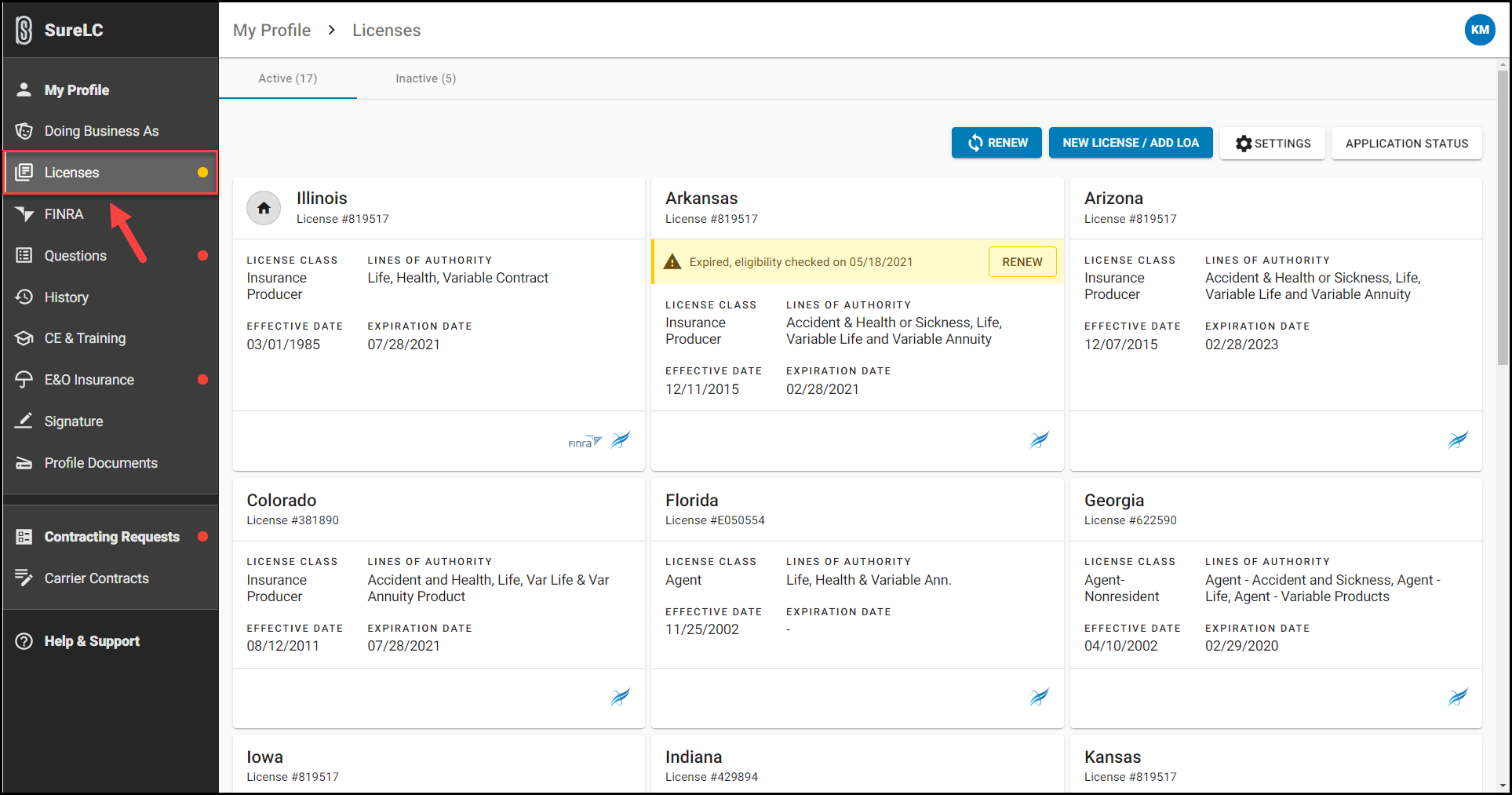Open the Questions sidebar item
The image size is (1512, 795).
coord(111,255)
